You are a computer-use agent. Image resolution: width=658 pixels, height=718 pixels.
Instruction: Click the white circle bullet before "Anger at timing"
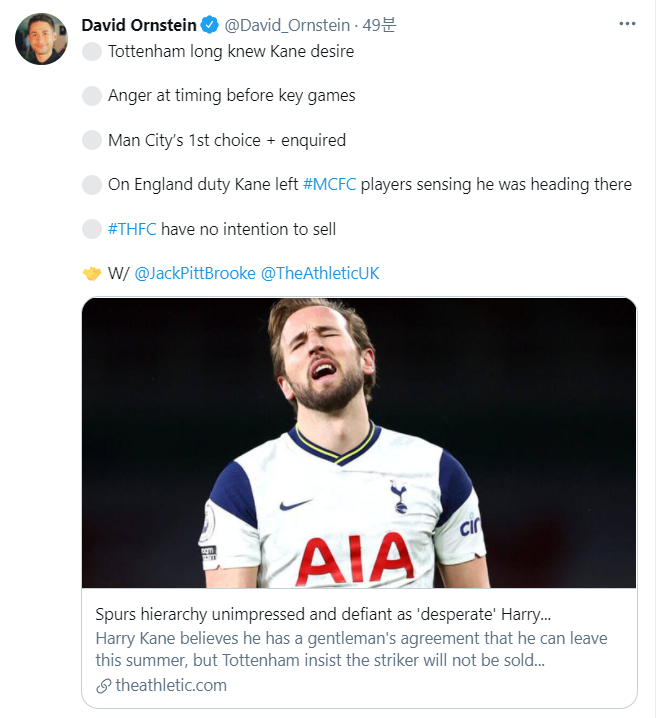tap(92, 96)
